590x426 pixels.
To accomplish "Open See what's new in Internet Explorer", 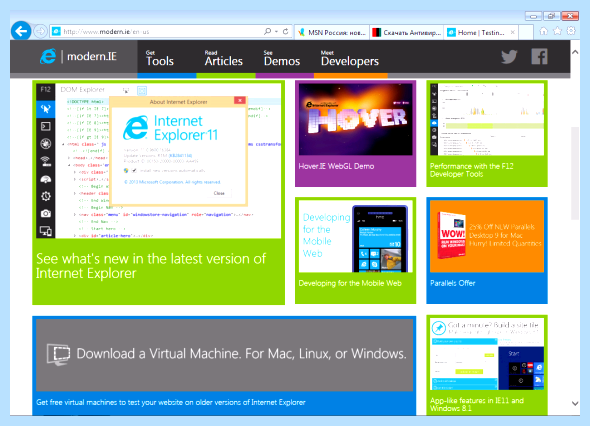I will (151, 266).
